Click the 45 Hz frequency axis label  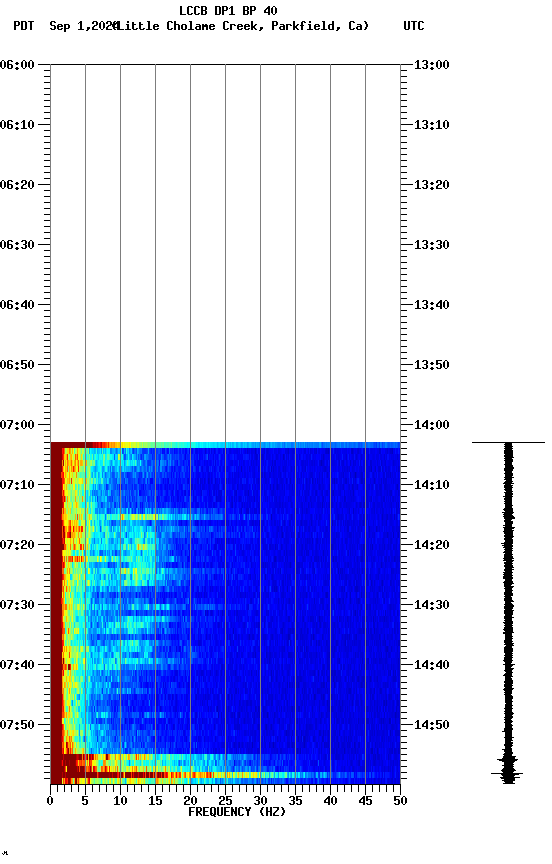click(x=365, y=801)
